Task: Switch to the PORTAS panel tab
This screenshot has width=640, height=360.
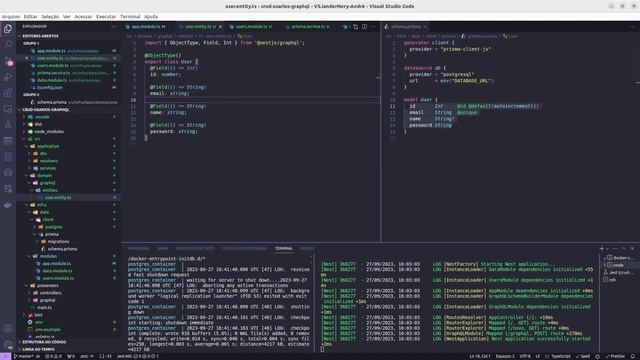Action: point(307,248)
